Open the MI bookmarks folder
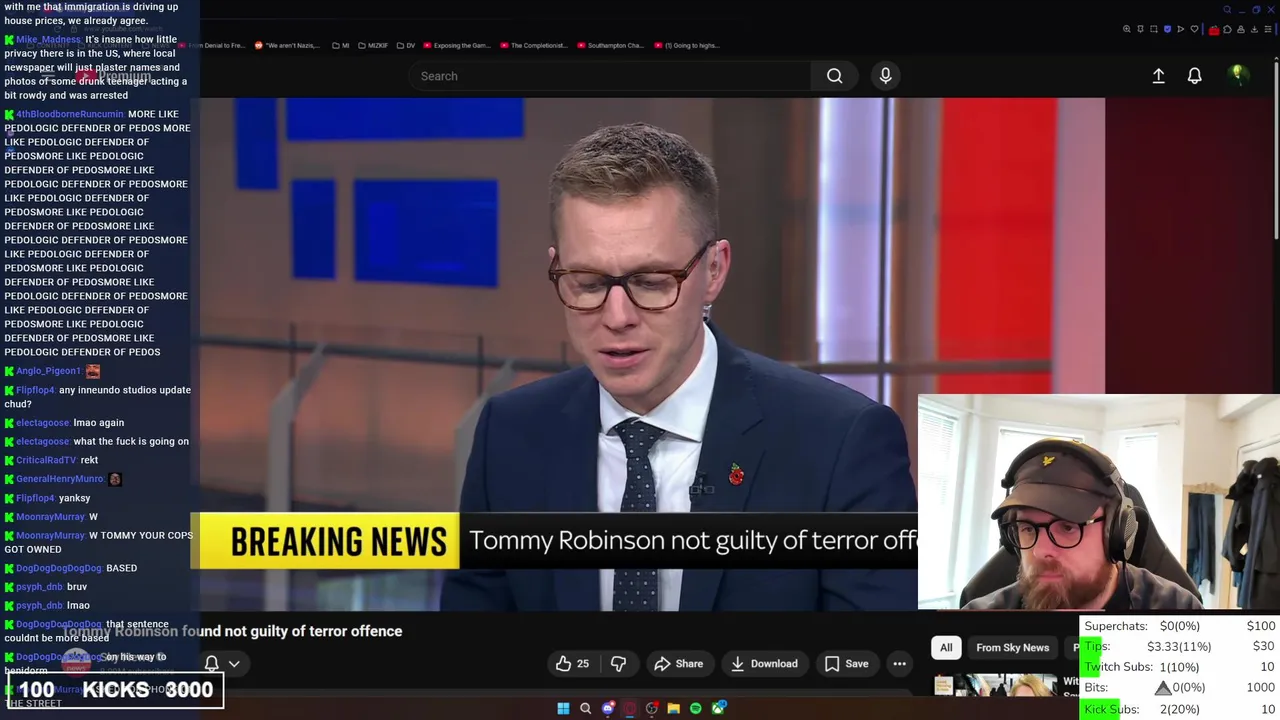Screen dimensions: 1280x720 click(341, 45)
